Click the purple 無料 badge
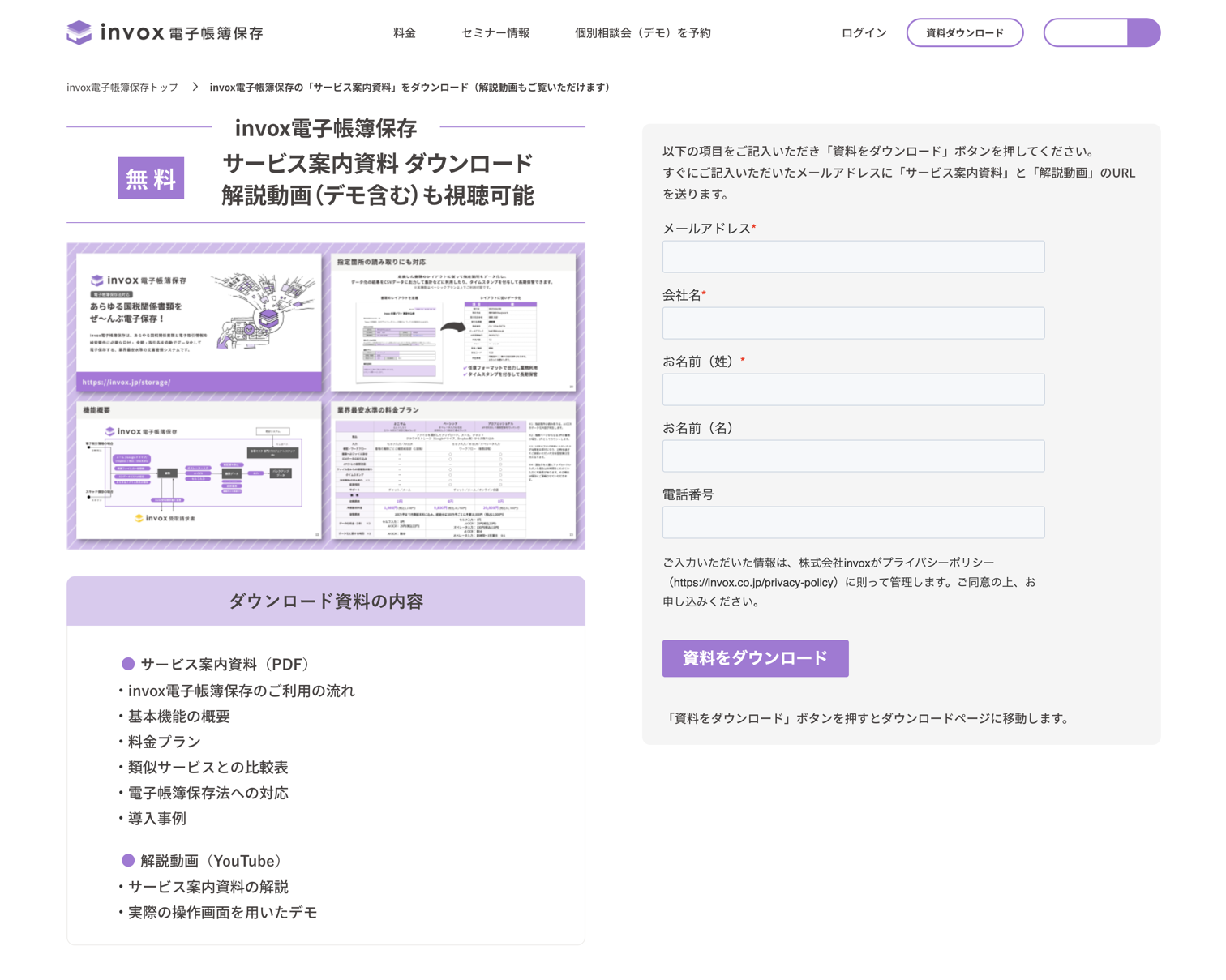The image size is (1226, 980). click(151, 178)
